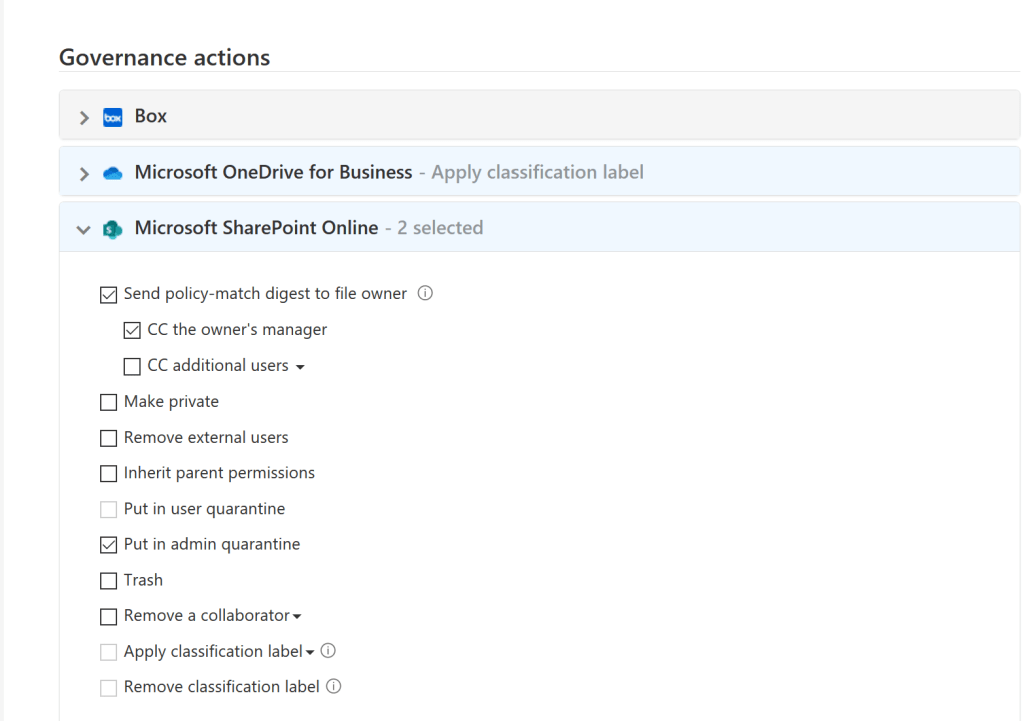Enable the Trash checkbox
Image resolution: width=1023 pixels, height=721 pixels.
coord(109,581)
